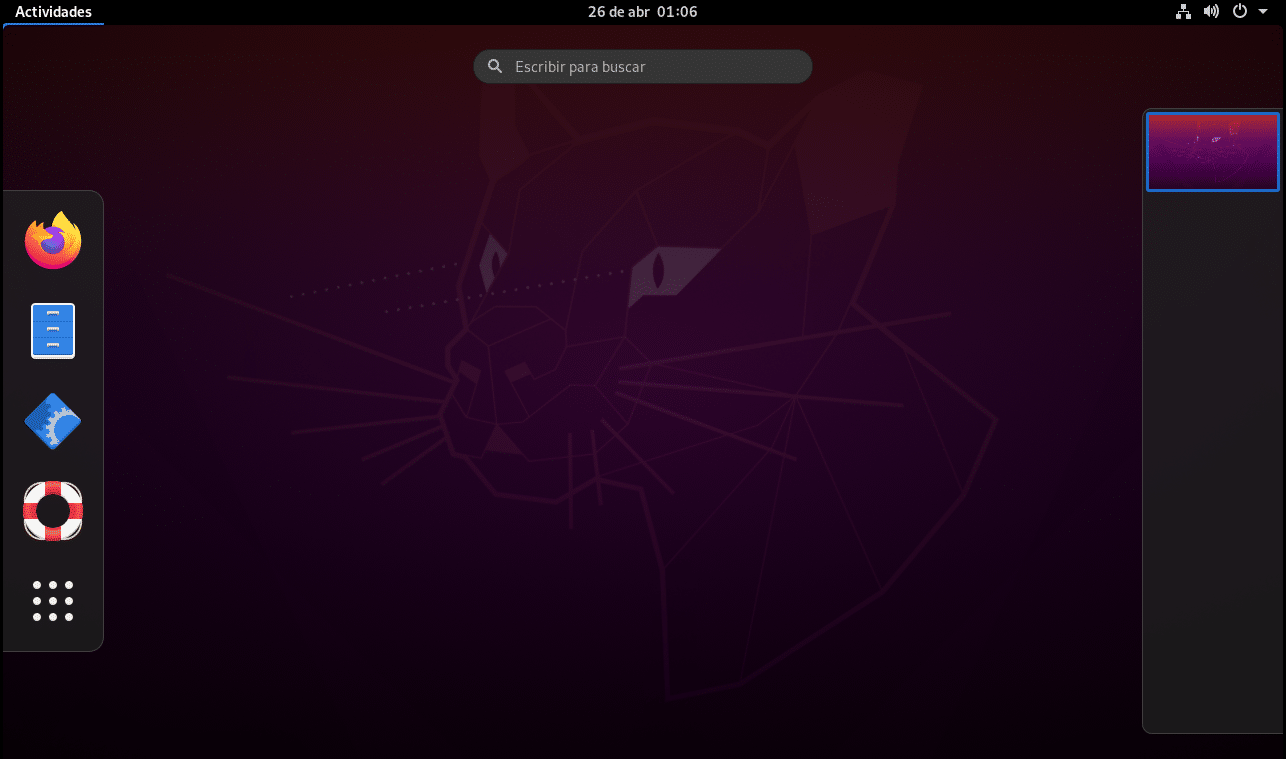The image size is (1286, 759).
Task: Open the Files application from the dock
Action: 52,330
